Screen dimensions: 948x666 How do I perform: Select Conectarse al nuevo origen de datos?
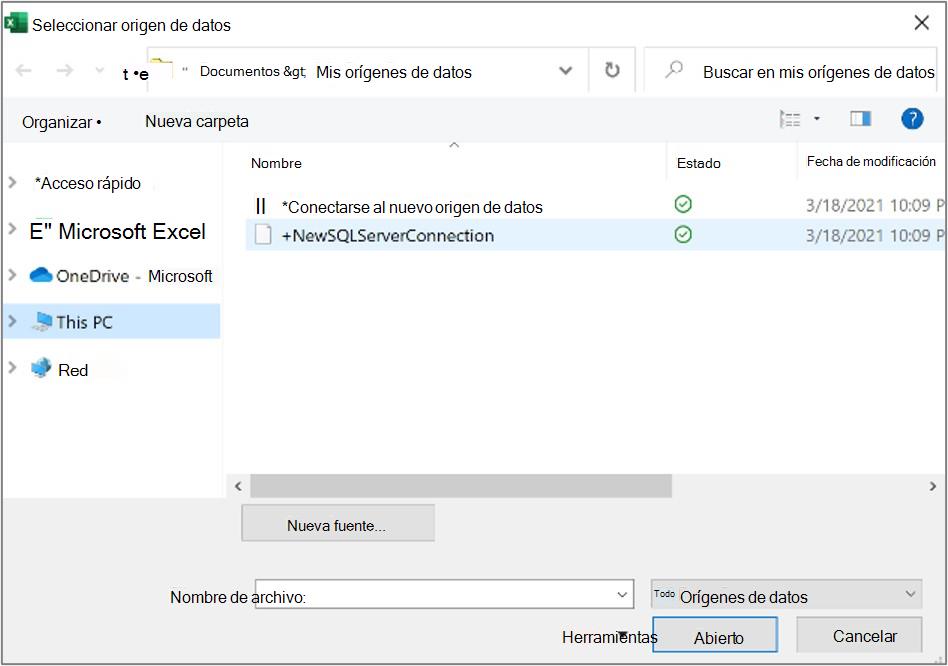pos(412,207)
